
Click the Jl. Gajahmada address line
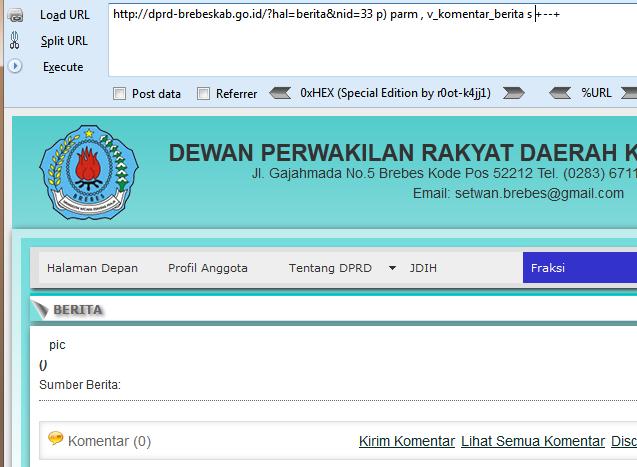(x=444, y=174)
